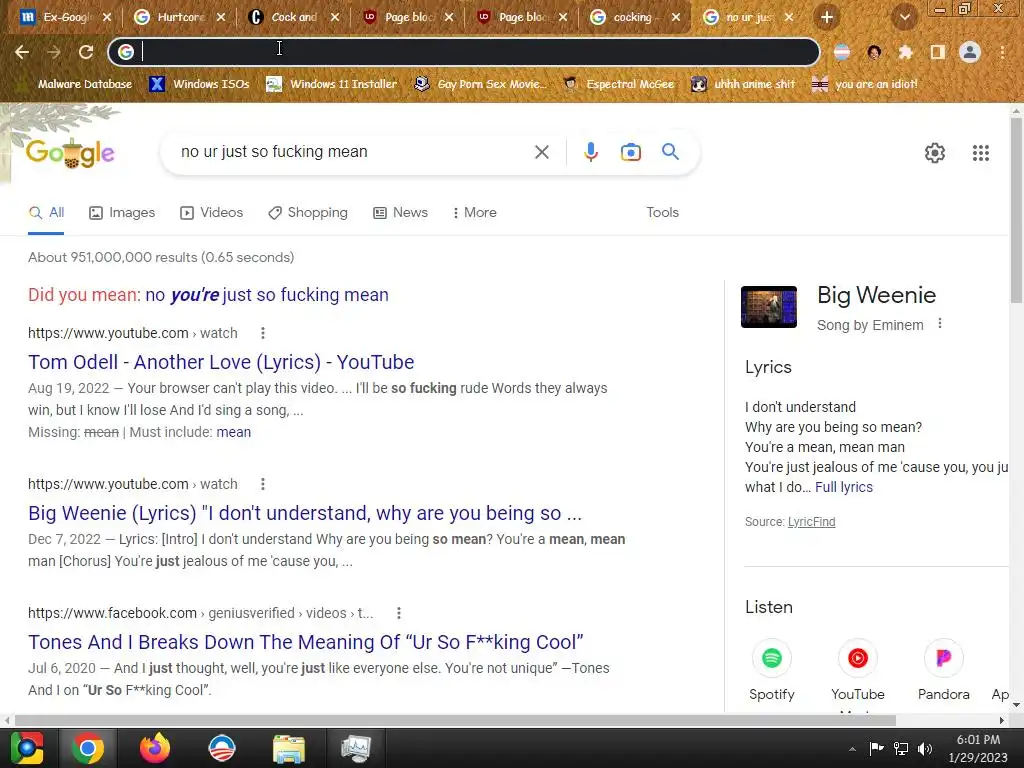1024x768 pixels.
Task: Open options for Big Weenie result
Action: pos(263,485)
